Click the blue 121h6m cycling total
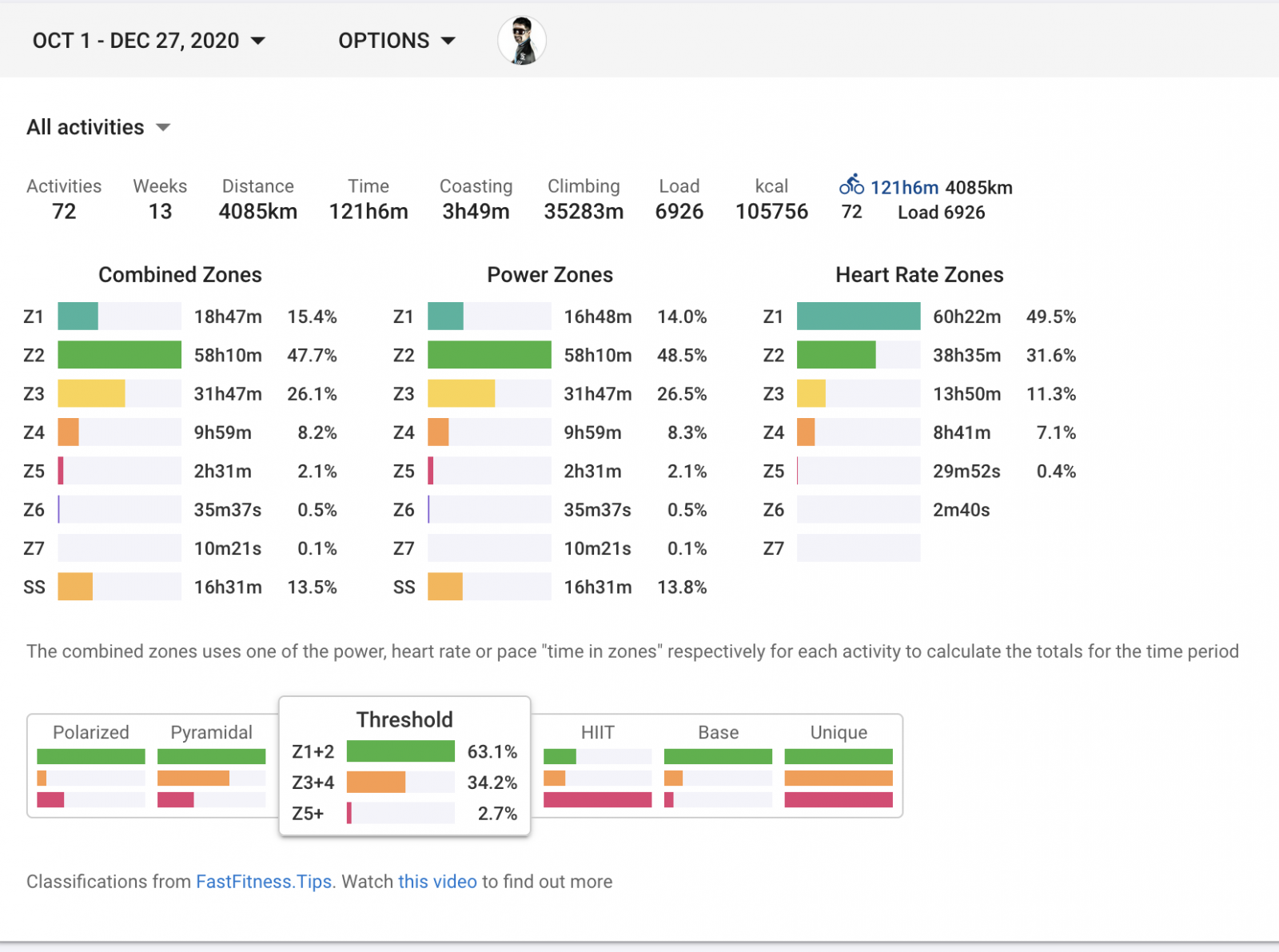 (904, 188)
